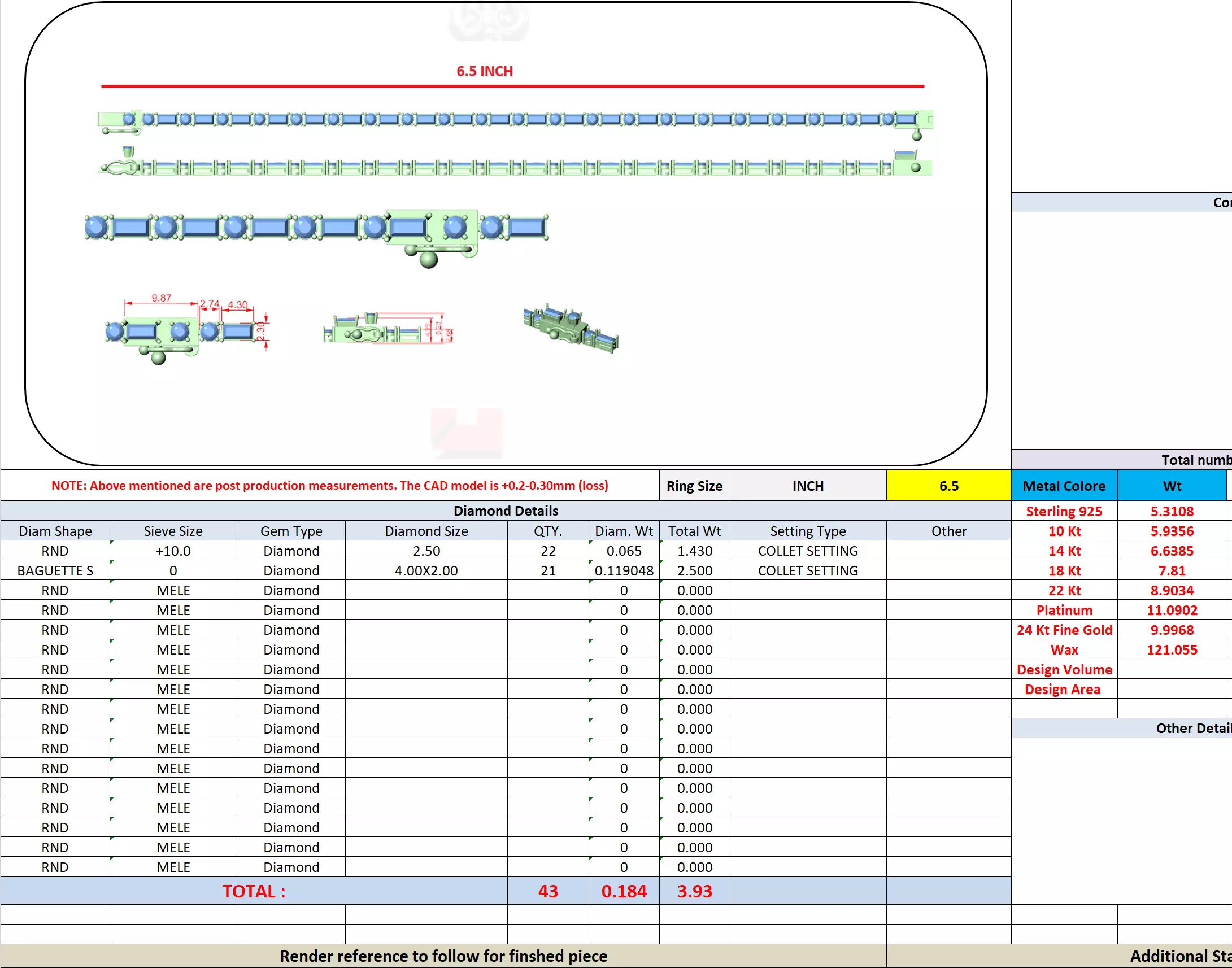This screenshot has width=1232, height=968.
Task: Select the Ring Size label cell
Action: point(694,486)
